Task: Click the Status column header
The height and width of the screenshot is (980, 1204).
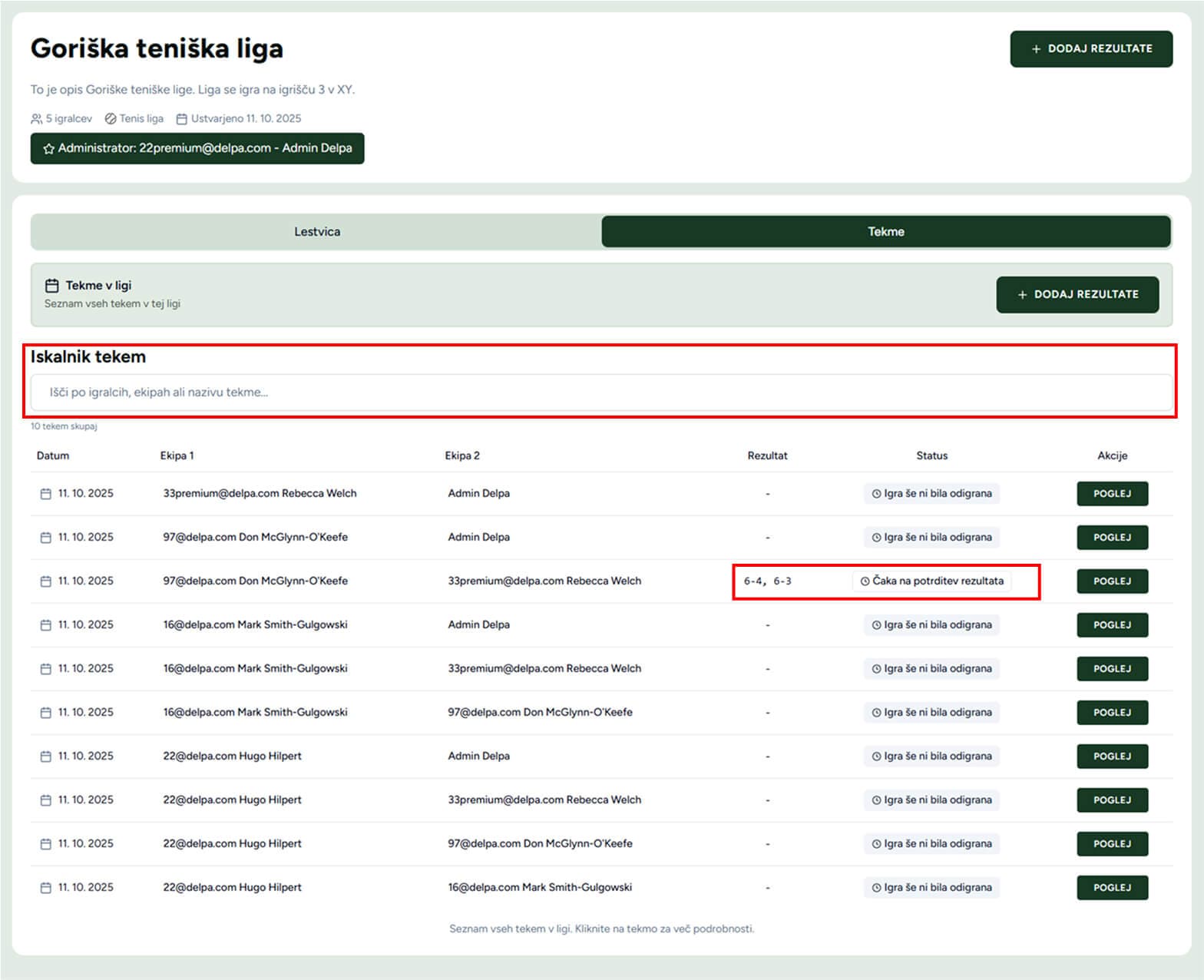Action: (931, 456)
